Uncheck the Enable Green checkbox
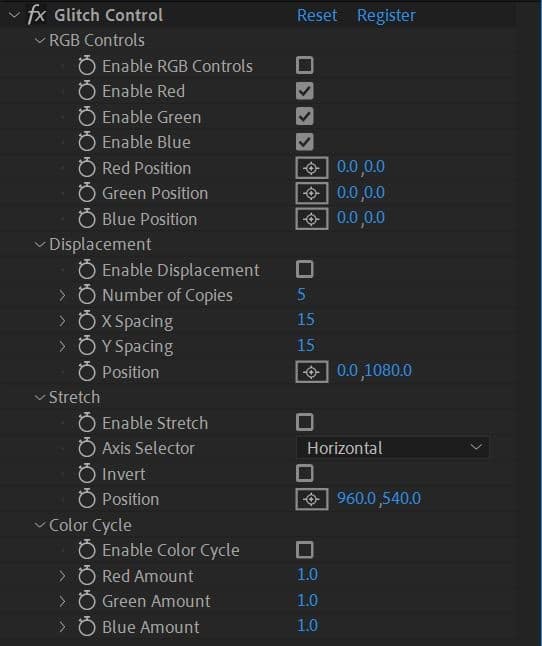The height and width of the screenshot is (646, 542). 304,117
